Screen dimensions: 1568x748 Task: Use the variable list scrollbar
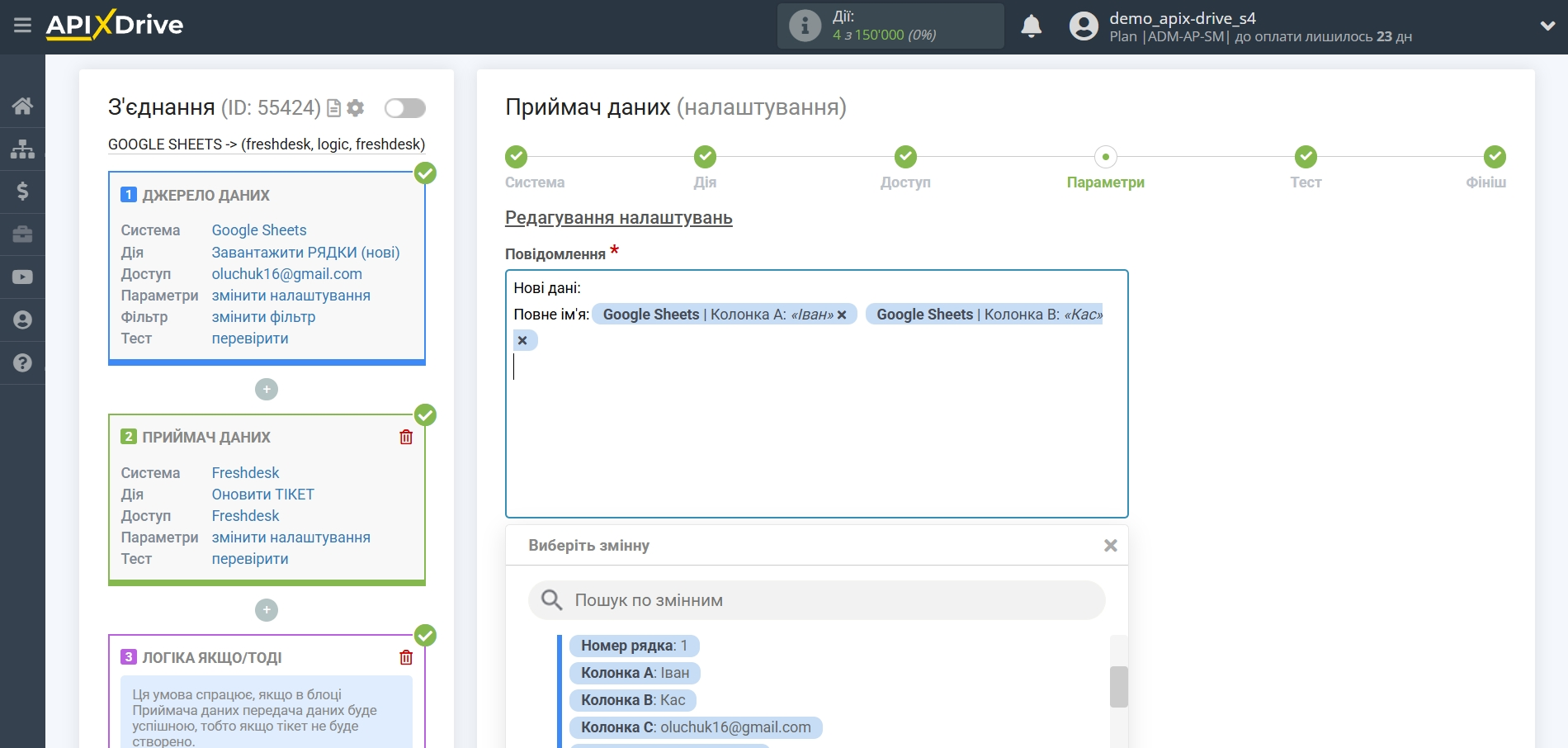point(1119,687)
